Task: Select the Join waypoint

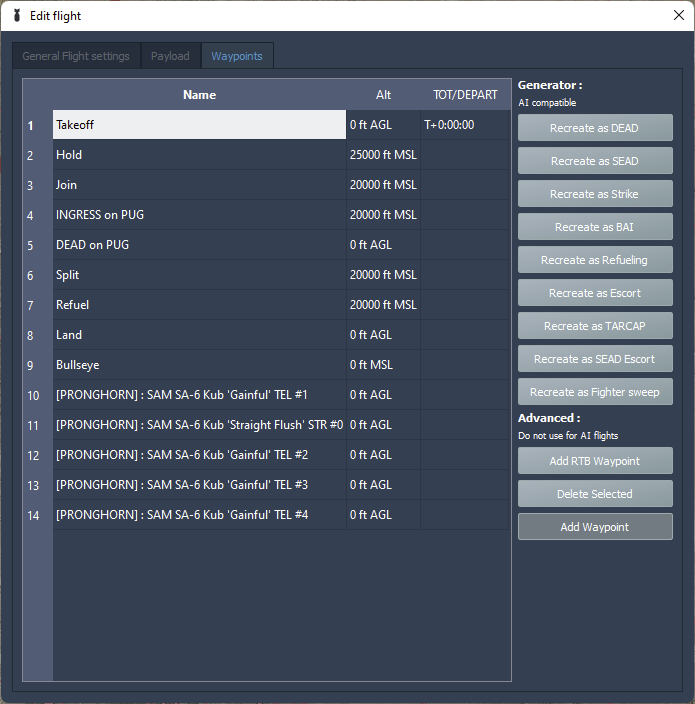Action: pos(199,185)
